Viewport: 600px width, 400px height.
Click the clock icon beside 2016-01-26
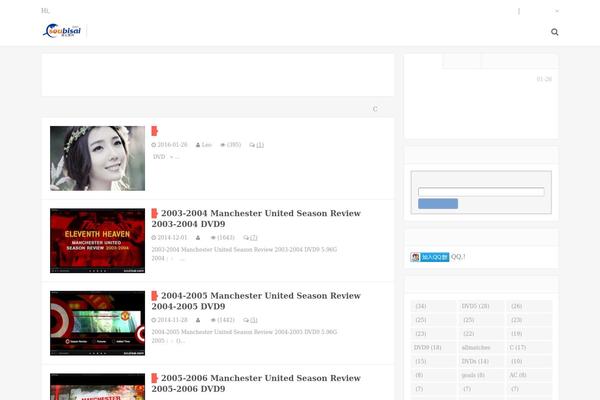(154, 145)
